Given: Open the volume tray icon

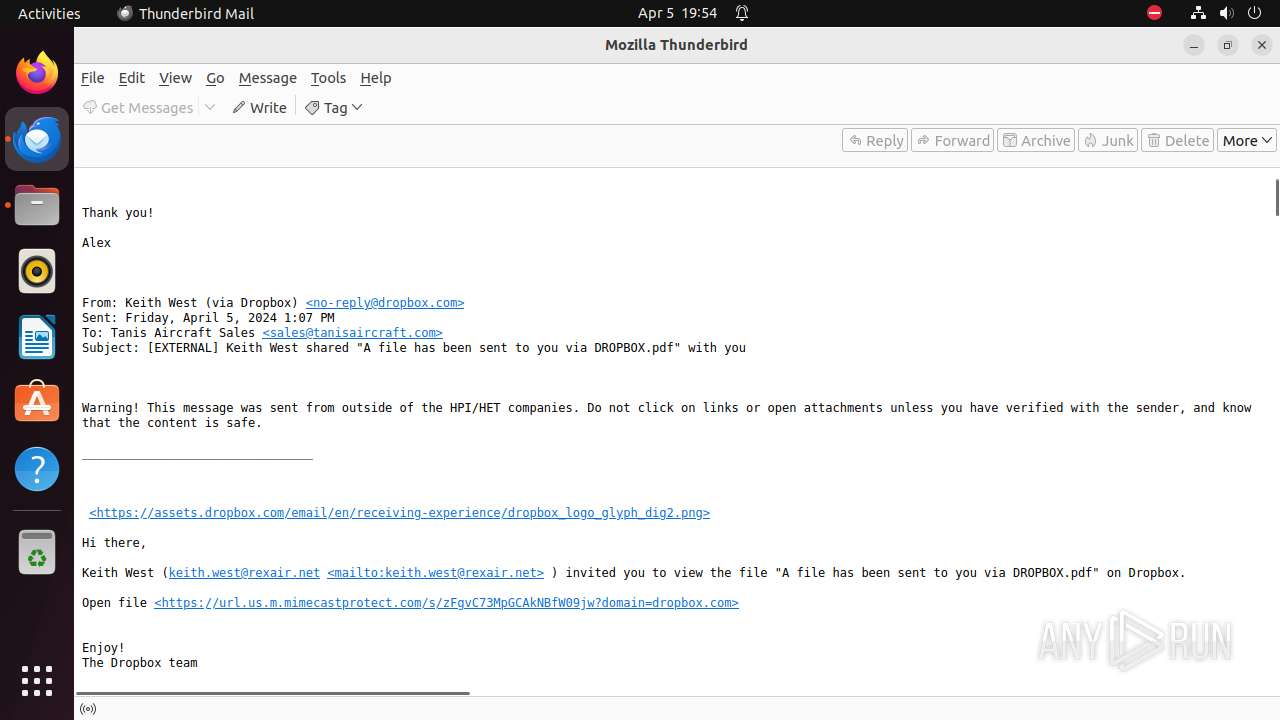Looking at the screenshot, I should coord(1226,13).
